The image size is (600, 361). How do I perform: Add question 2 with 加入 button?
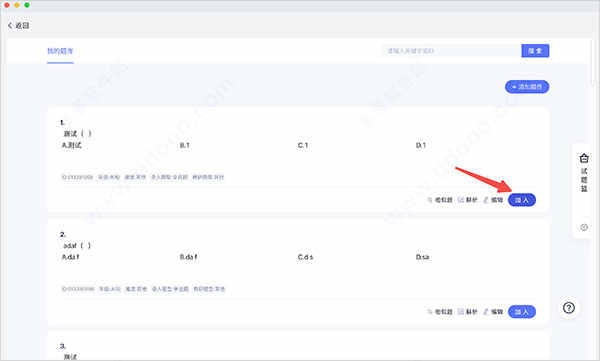coord(522,312)
